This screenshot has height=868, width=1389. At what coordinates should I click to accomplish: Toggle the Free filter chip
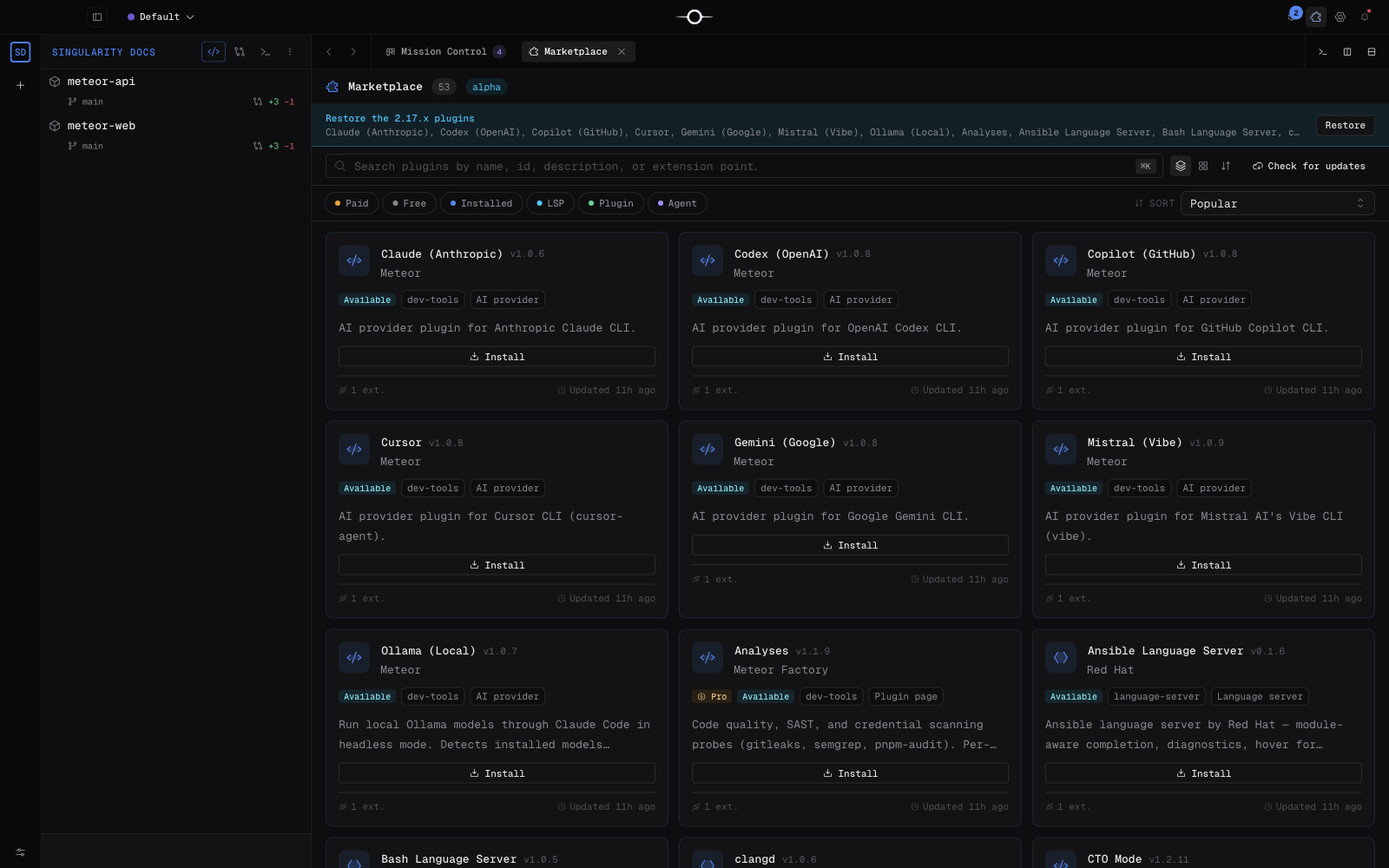pyautogui.click(x=409, y=203)
